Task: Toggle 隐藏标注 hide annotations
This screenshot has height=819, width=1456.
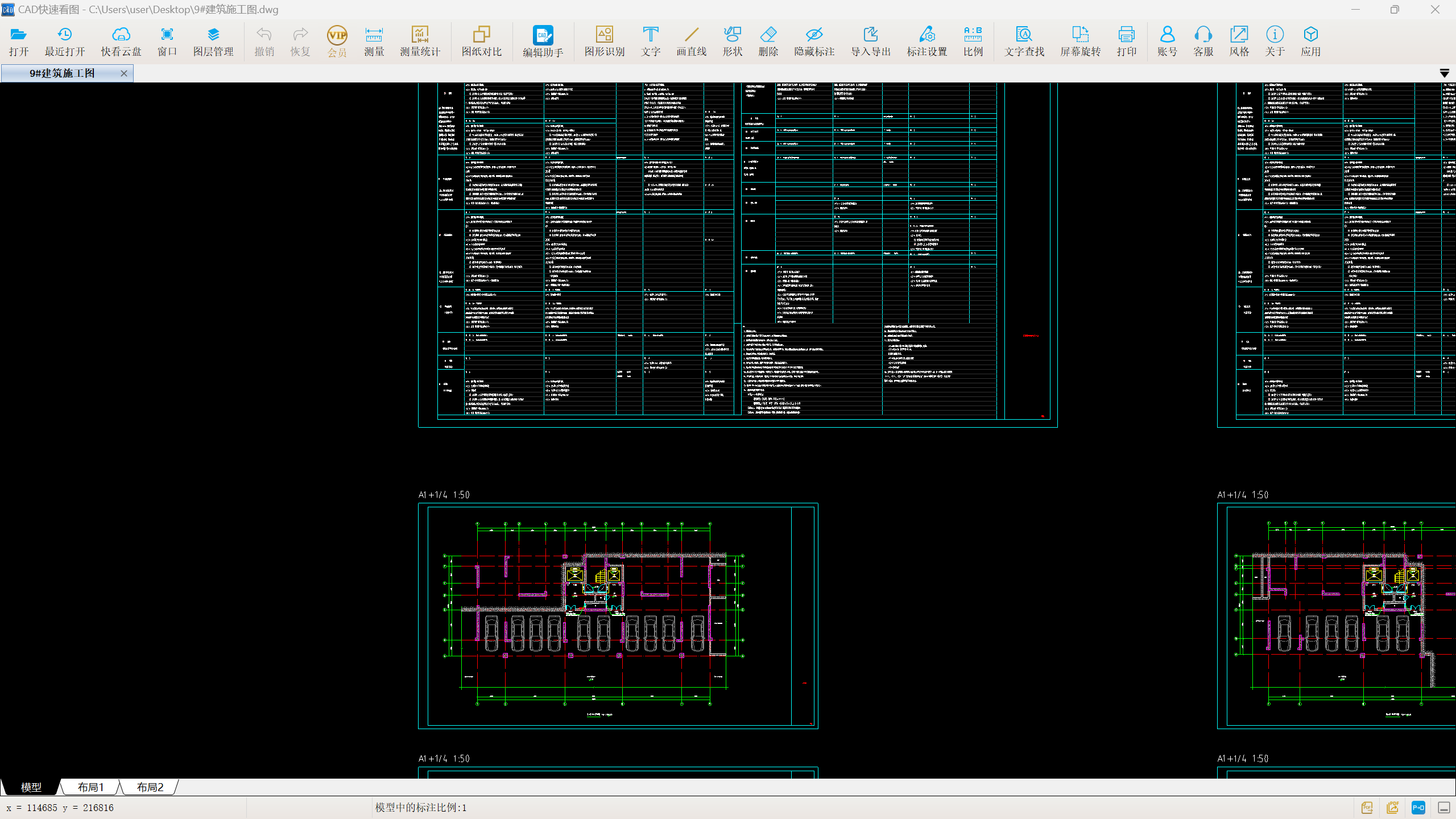Action: 814,41
